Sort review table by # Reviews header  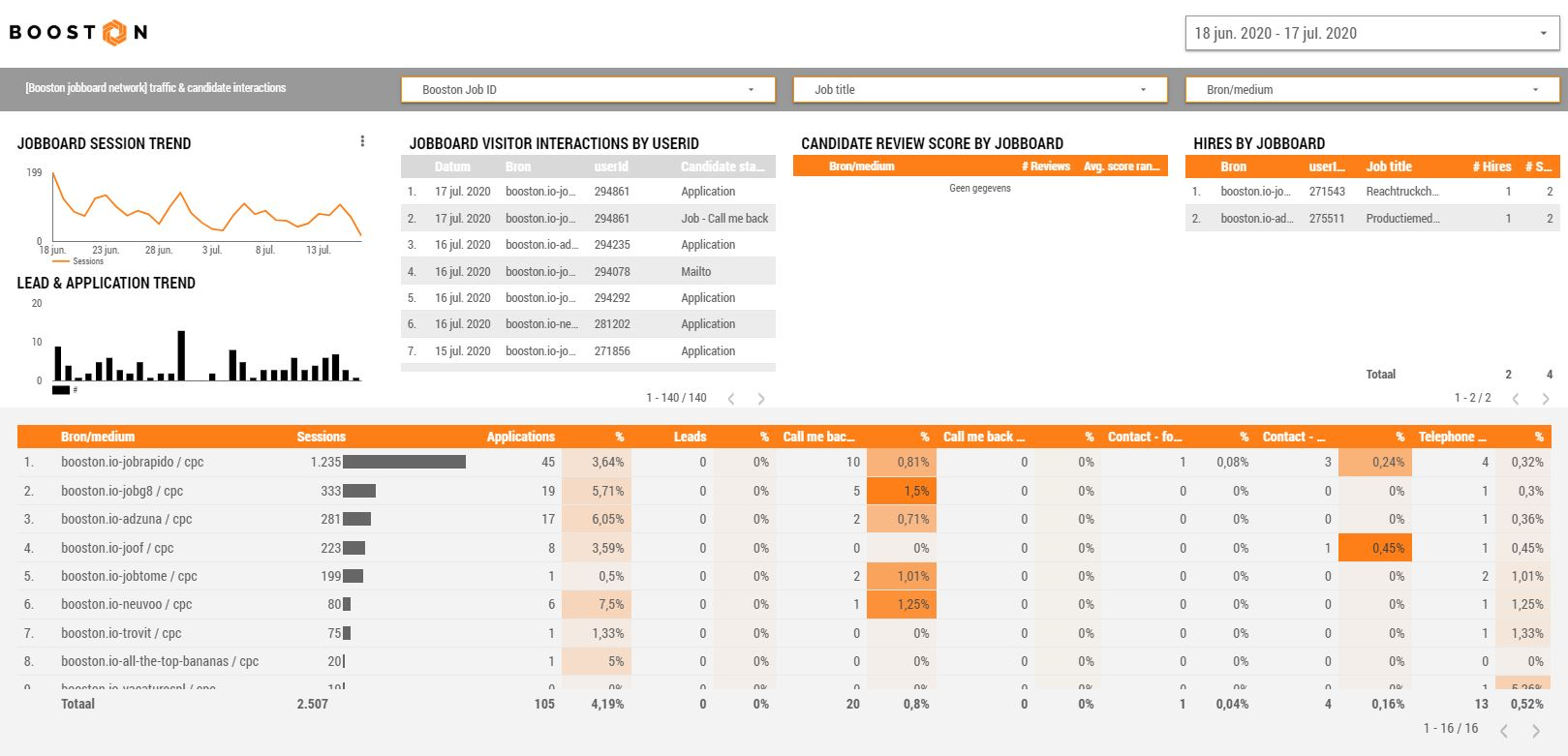1045,166
